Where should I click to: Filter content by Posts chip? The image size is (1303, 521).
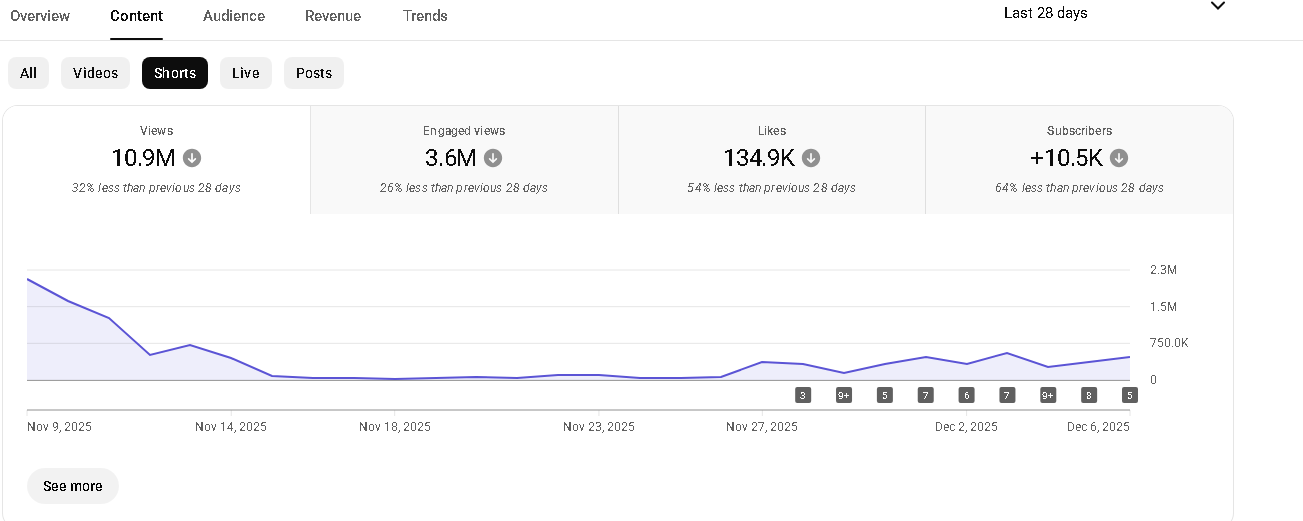point(314,73)
